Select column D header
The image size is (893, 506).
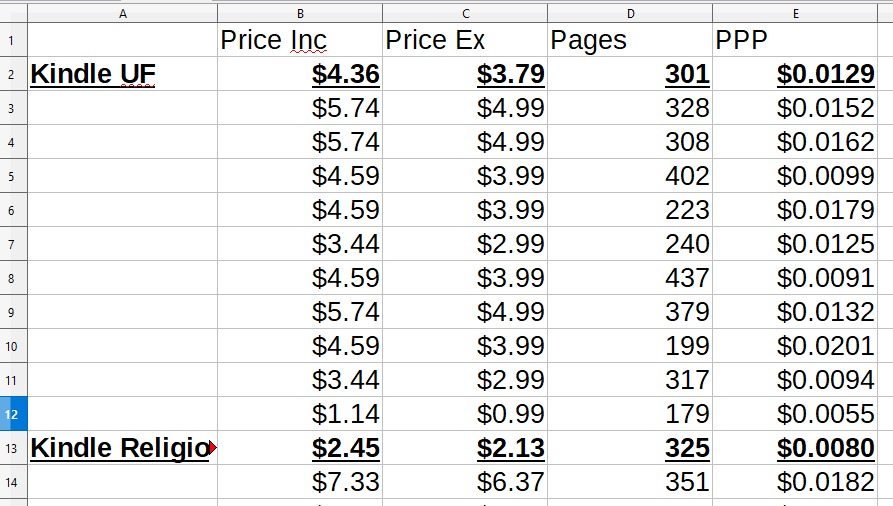tap(630, 14)
